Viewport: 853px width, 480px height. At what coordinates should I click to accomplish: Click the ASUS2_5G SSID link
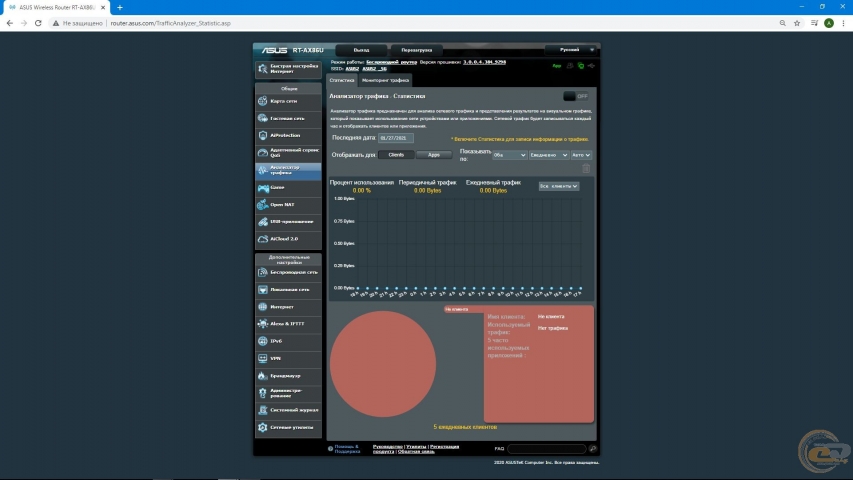374,69
